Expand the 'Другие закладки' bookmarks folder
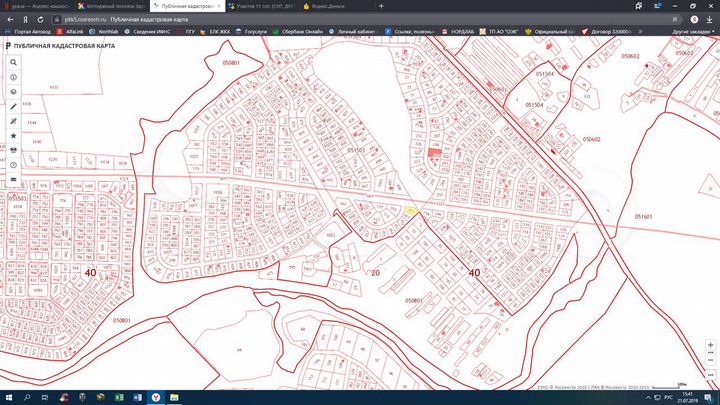Viewport: 720px width, 405px height. pyautogui.click(x=691, y=32)
